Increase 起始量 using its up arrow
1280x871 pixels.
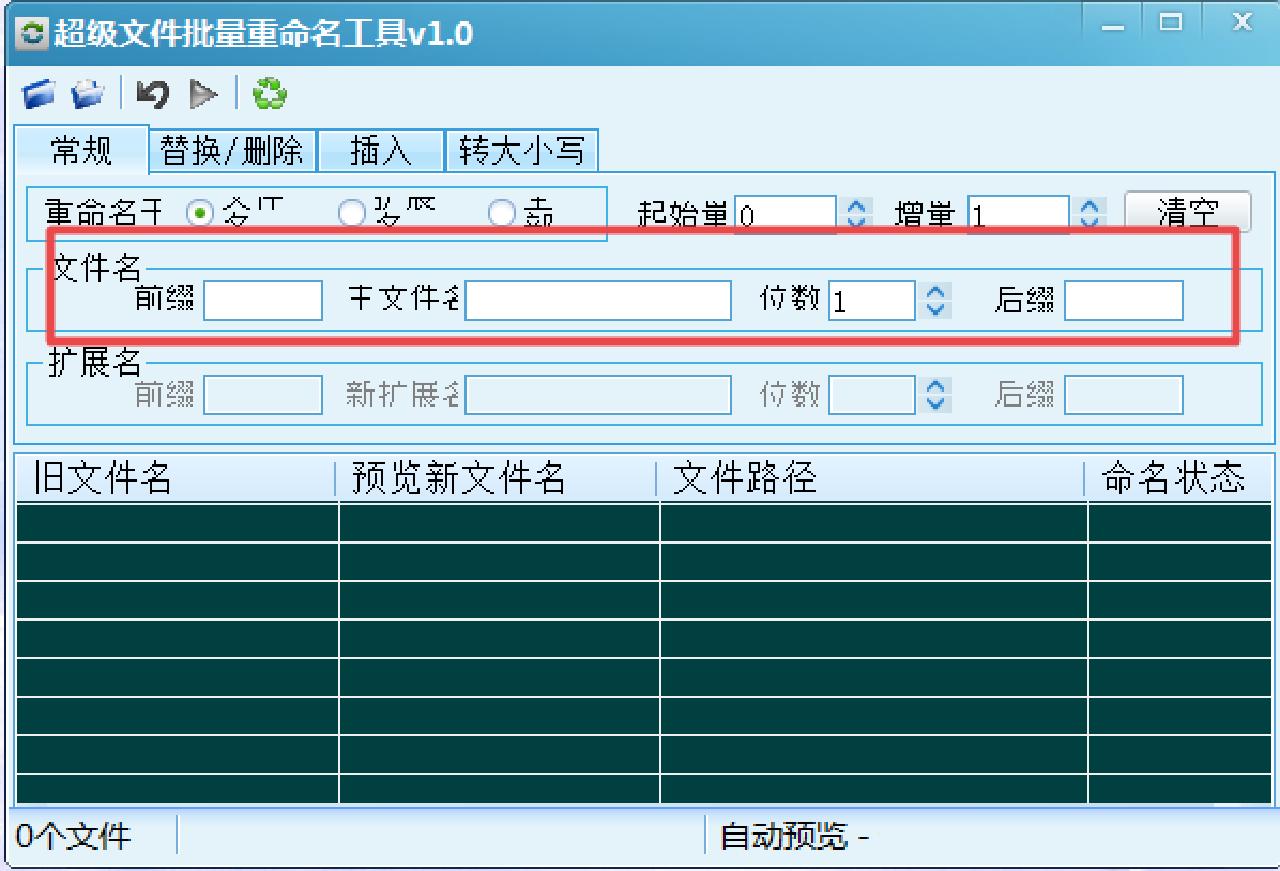point(857,206)
